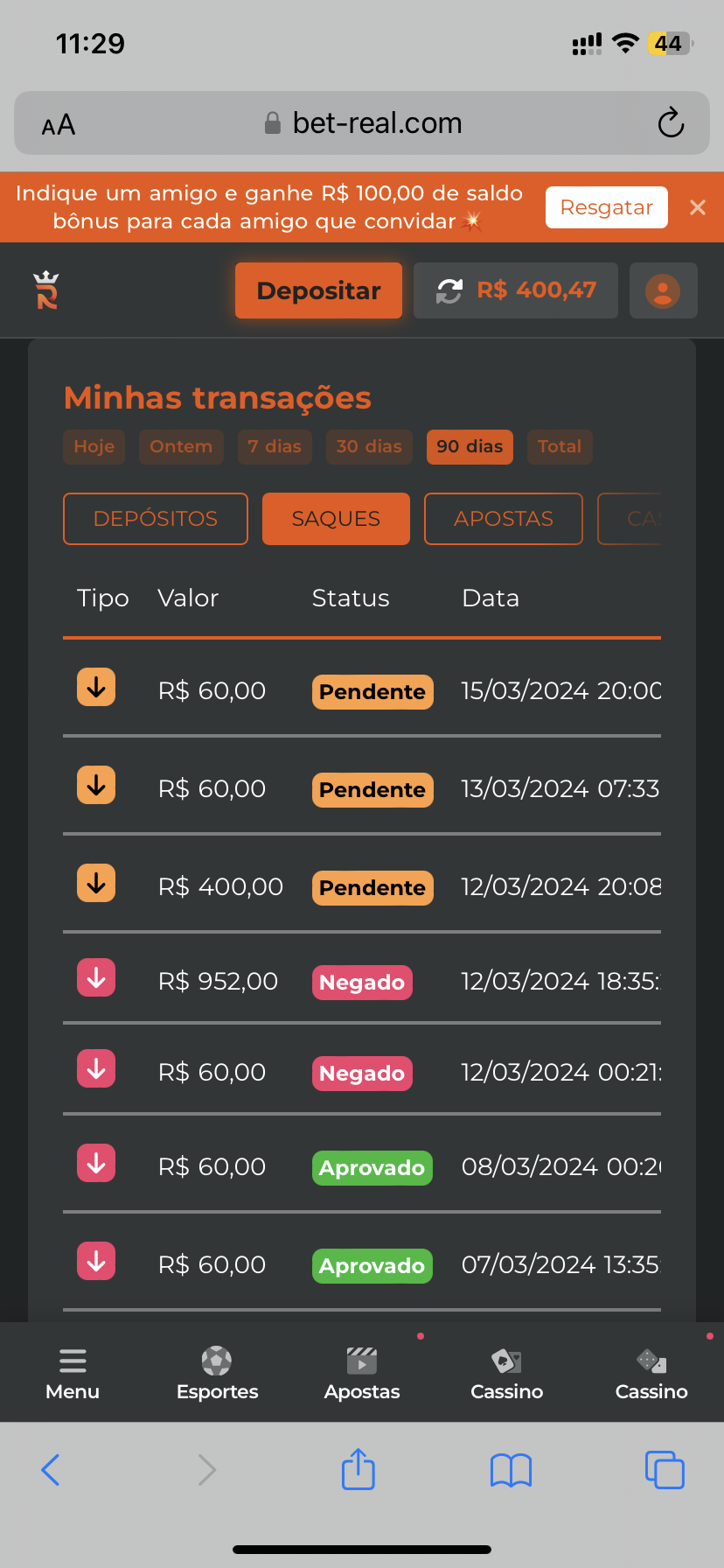Show transactions from Hoje

click(94, 446)
